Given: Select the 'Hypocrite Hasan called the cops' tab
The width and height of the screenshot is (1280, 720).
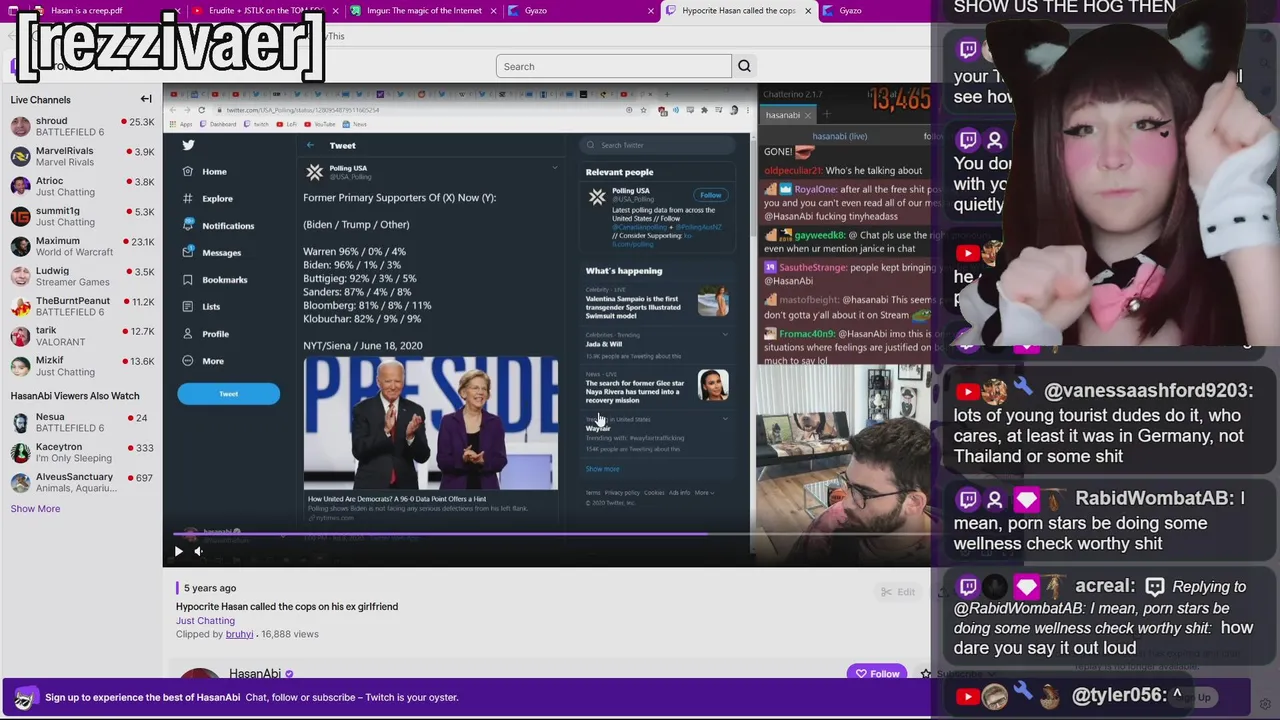Looking at the screenshot, I should tap(738, 11).
